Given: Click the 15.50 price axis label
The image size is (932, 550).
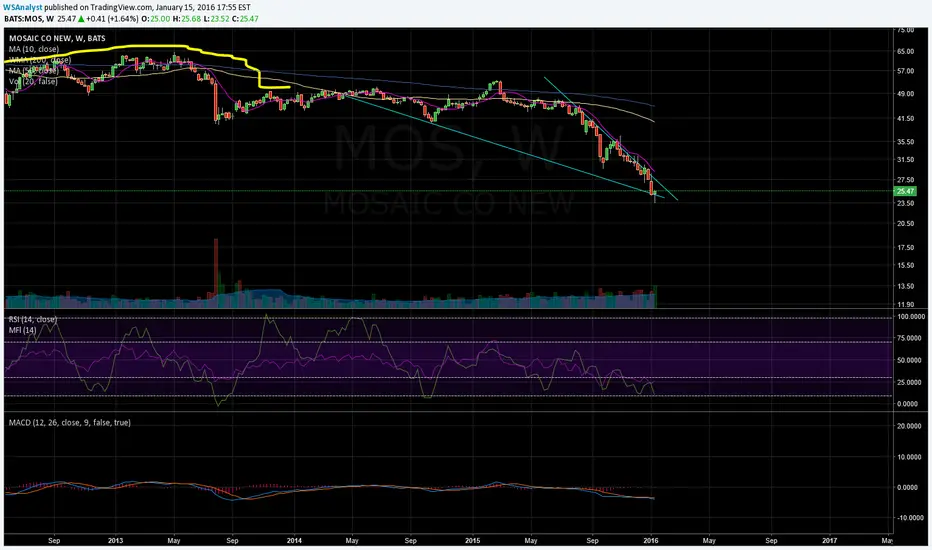Looking at the screenshot, I should 905,265.
